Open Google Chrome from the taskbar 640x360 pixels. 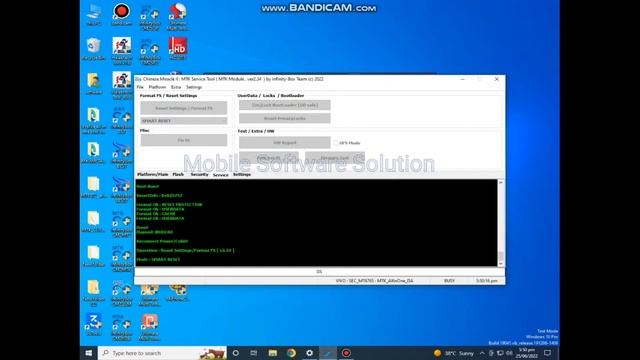(x=291, y=353)
